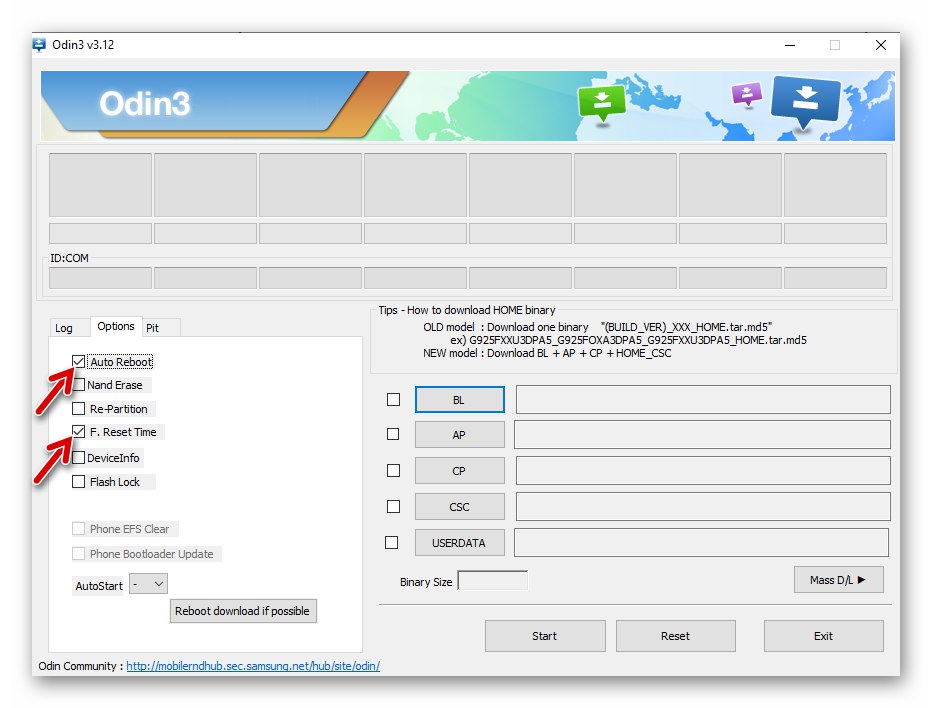Viewport: 932px width, 708px height.
Task: Disable the F. Reset Time checkbox
Action: pos(77,431)
